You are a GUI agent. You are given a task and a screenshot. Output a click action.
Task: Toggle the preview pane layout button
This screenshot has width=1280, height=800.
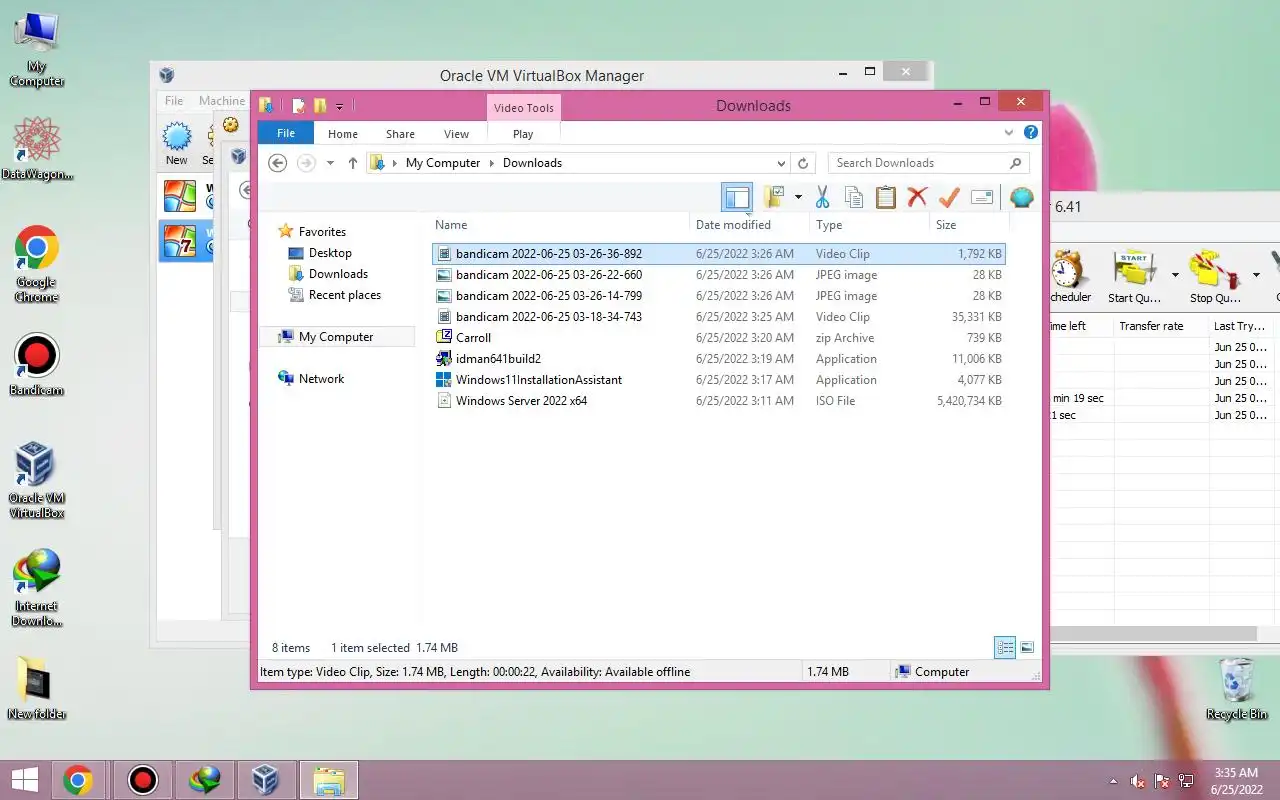737,197
